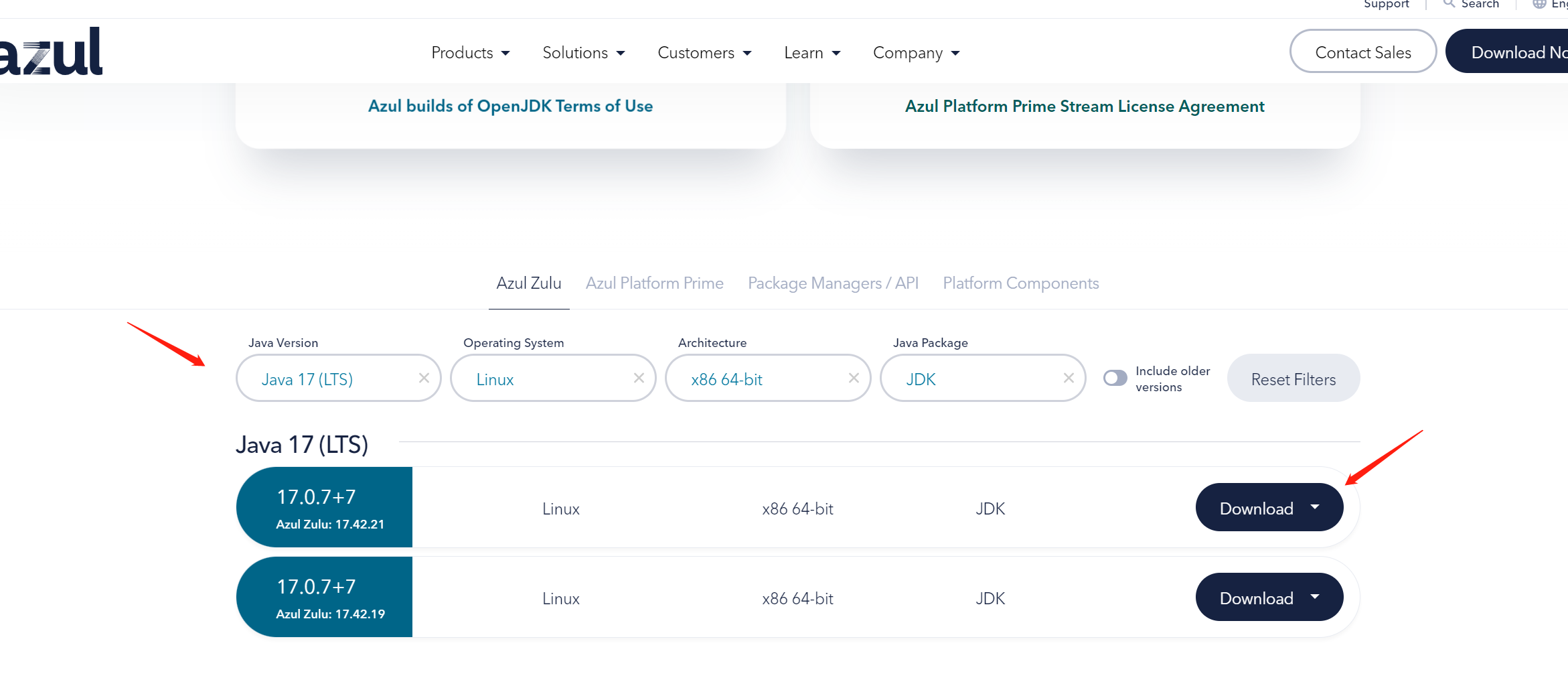The width and height of the screenshot is (1568, 688).
Task: Open the Package Managers / API tab
Action: (x=833, y=283)
